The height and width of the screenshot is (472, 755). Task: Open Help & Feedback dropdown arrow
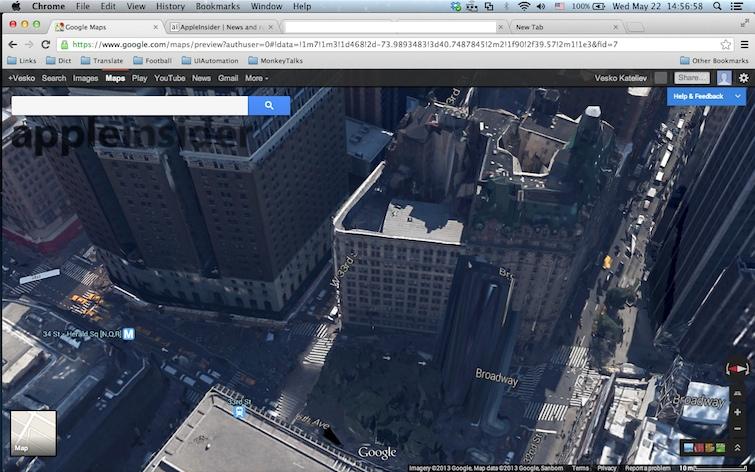tap(738, 96)
